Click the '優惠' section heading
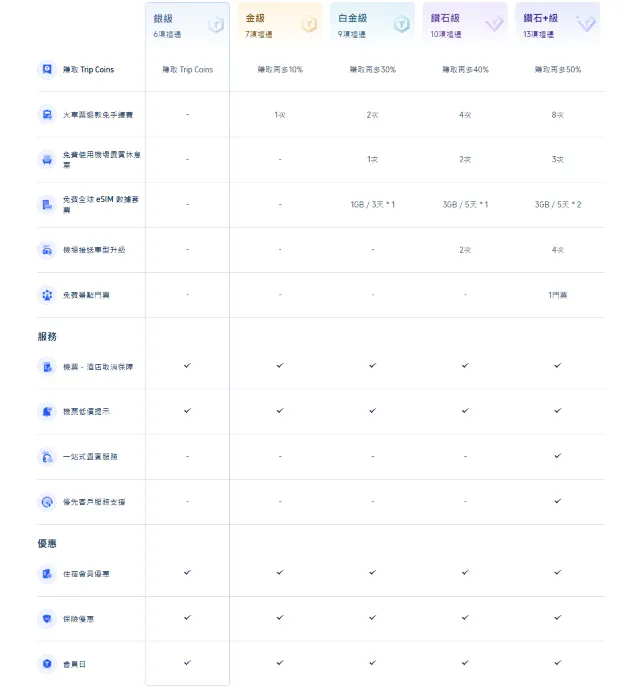This screenshot has height=692, width=640. pos(47,544)
